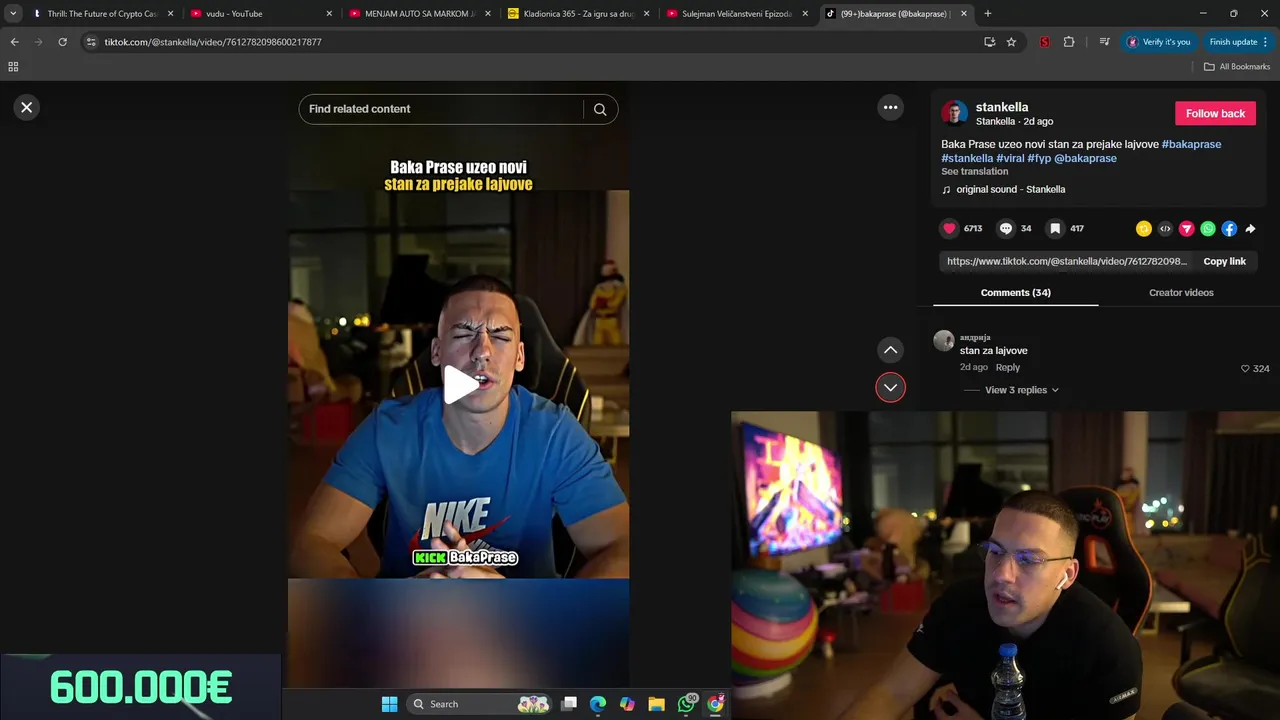Open the stankella username link
1280x720 pixels.
tap(1002, 107)
